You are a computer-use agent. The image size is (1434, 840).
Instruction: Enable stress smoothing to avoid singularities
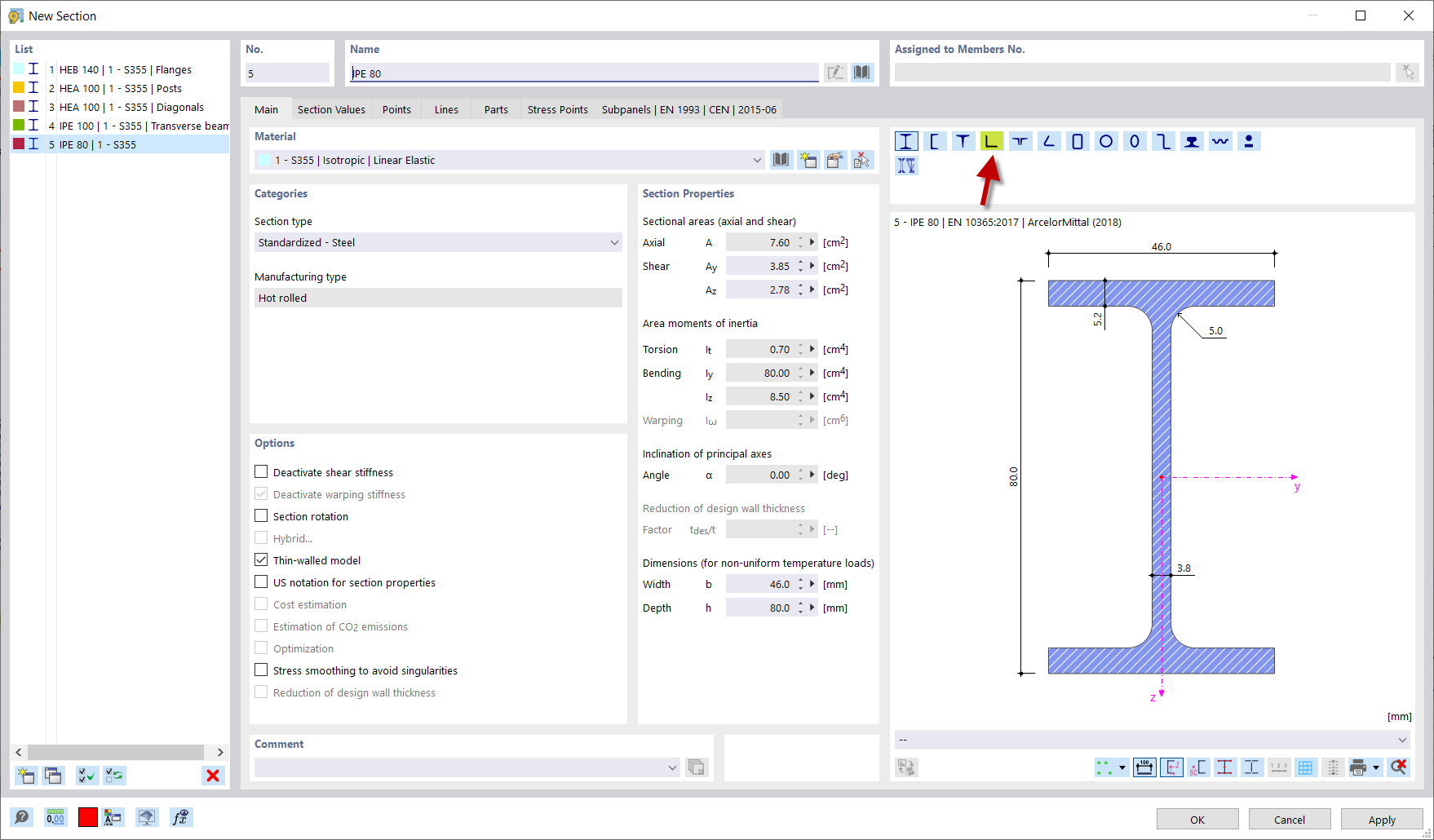click(261, 670)
